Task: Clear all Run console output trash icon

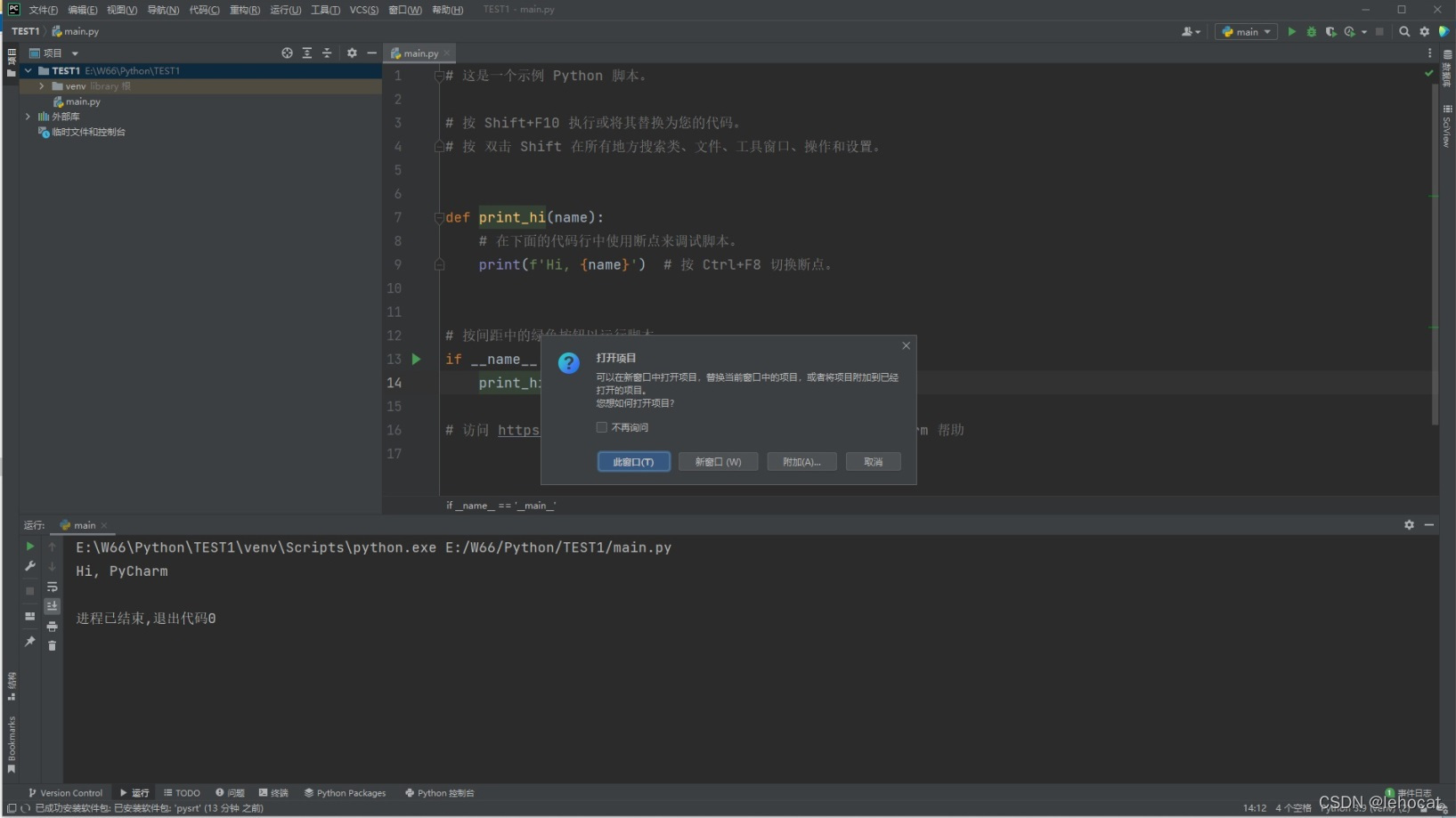Action: click(52, 646)
